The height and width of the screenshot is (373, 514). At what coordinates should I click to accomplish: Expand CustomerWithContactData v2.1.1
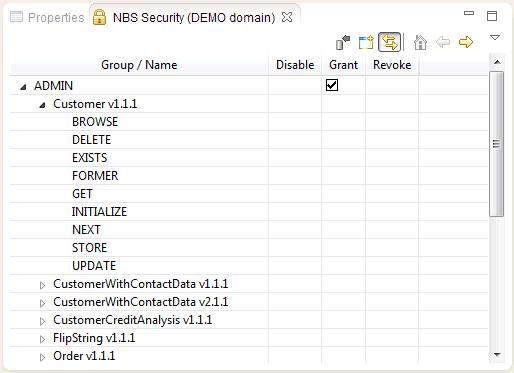click(42, 303)
